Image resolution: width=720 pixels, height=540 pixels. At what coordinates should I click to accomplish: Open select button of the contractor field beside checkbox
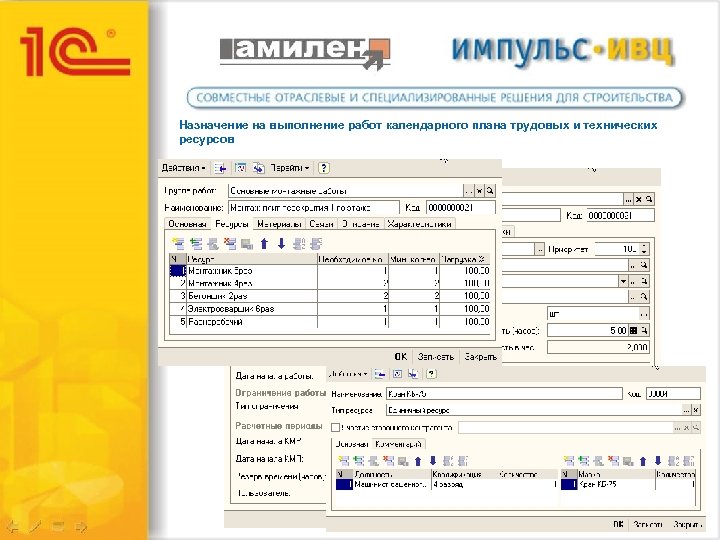677,428
